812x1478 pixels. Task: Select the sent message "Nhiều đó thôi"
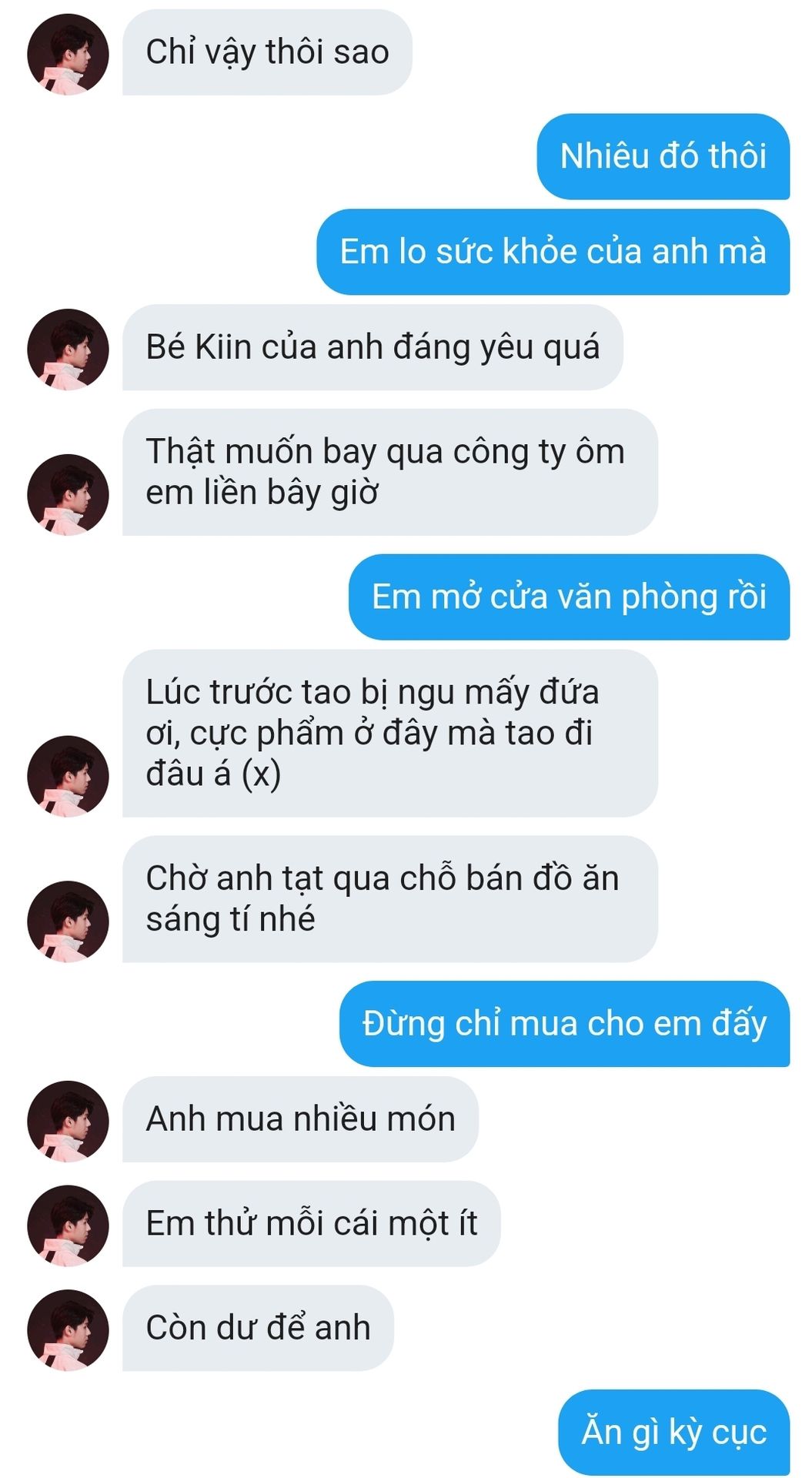(663, 156)
